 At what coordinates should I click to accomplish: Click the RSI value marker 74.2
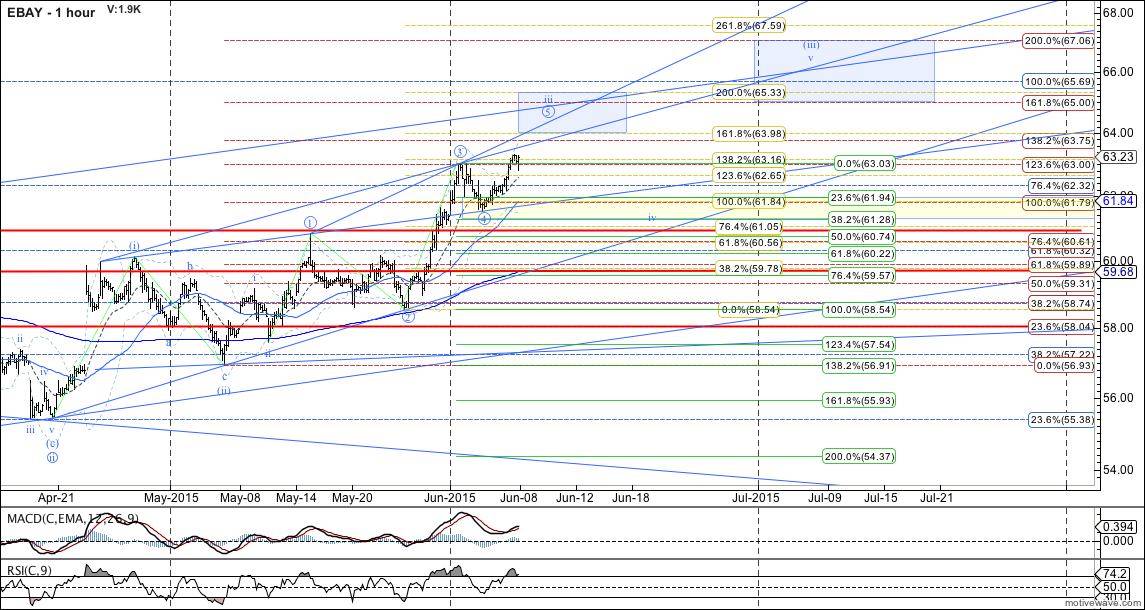pyautogui.click(x=1115, y=573)
